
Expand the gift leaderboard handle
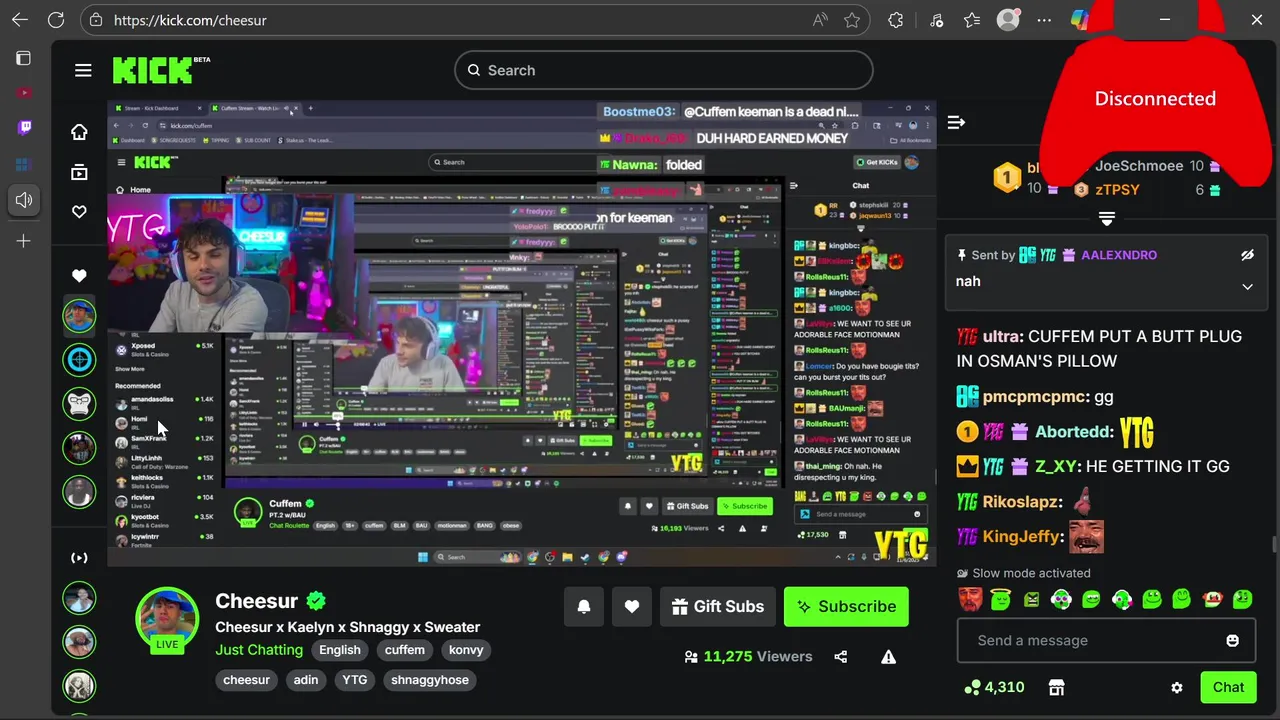click(1107, 218)
